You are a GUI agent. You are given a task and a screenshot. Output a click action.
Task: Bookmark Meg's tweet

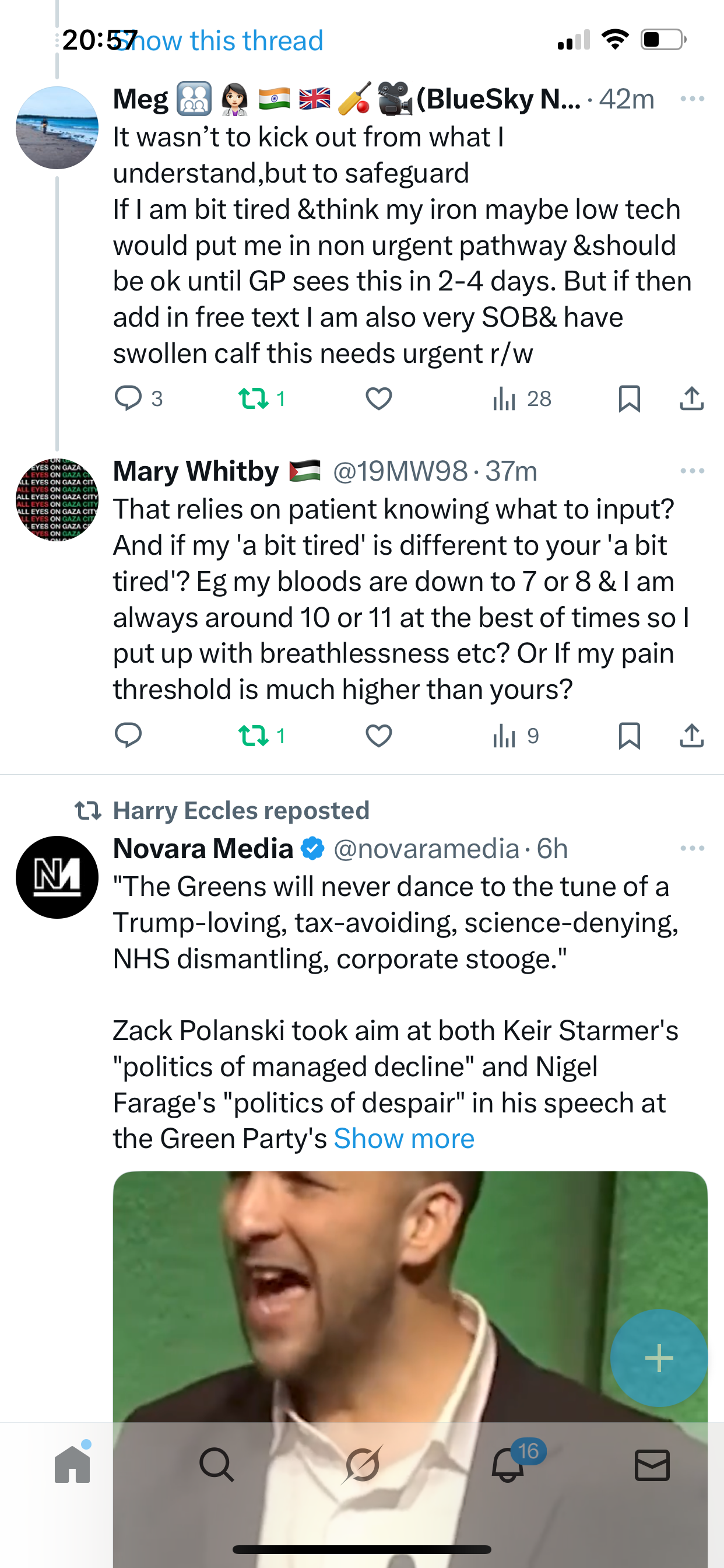[x=629, y=398]
